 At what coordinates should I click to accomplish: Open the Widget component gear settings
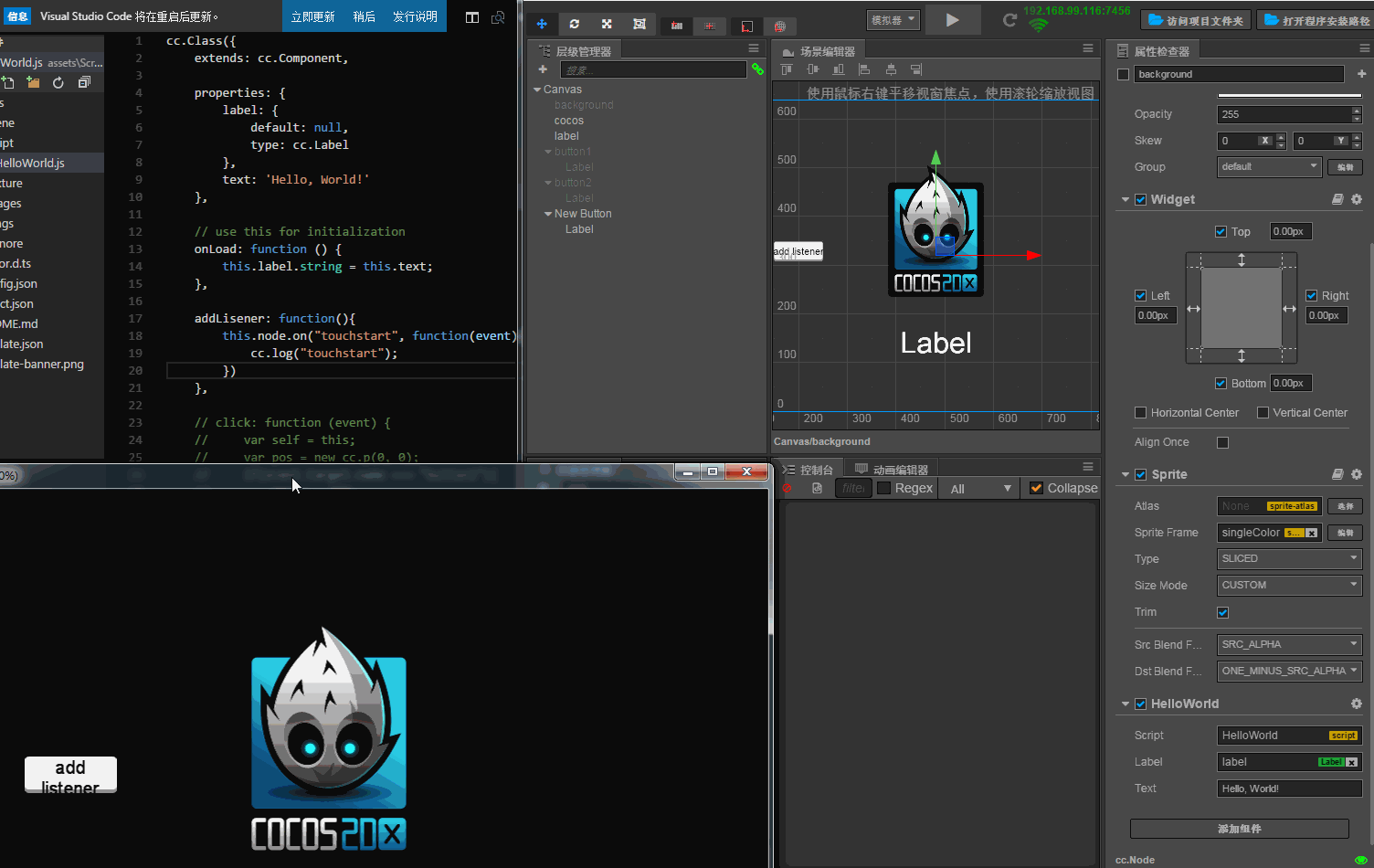(1357, 199)
